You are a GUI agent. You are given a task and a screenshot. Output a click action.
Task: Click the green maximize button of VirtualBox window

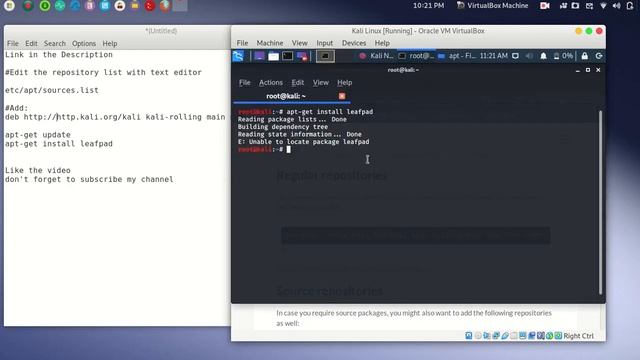(x=589, y=31)
